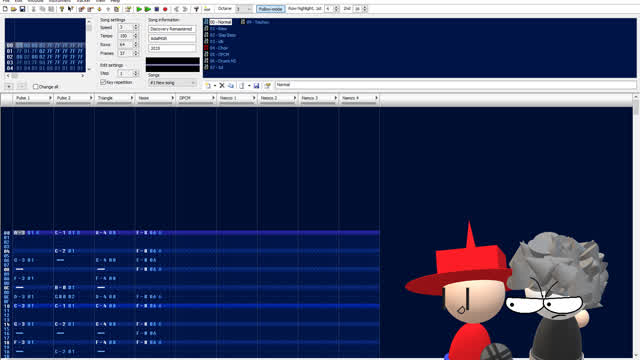Open the Tracker menu
This screenshot has width=640, height=360.
83,1
